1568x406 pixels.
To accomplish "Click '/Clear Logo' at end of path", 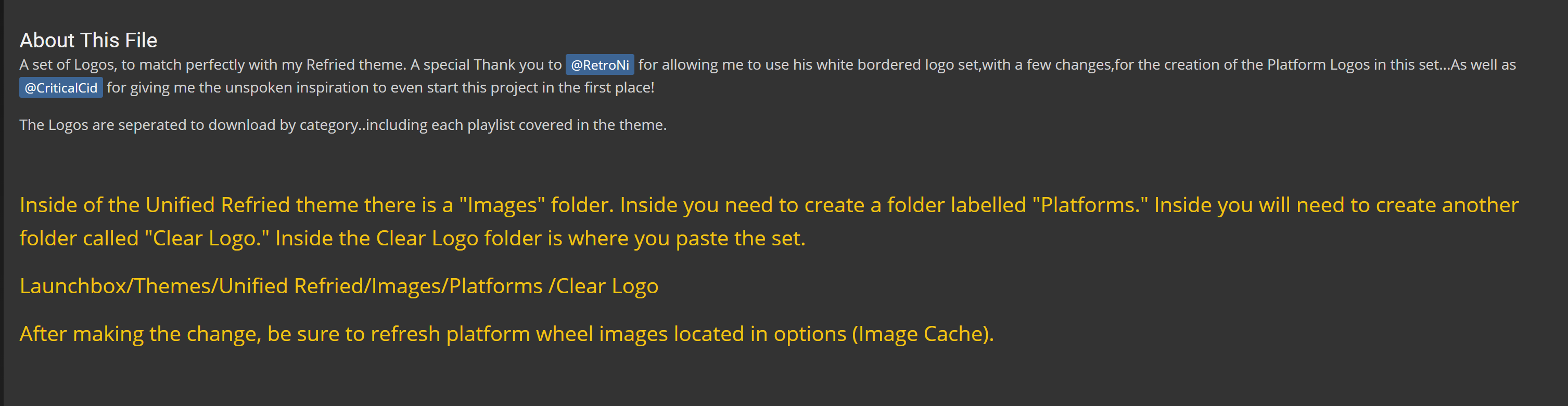I will click(603, 286).
